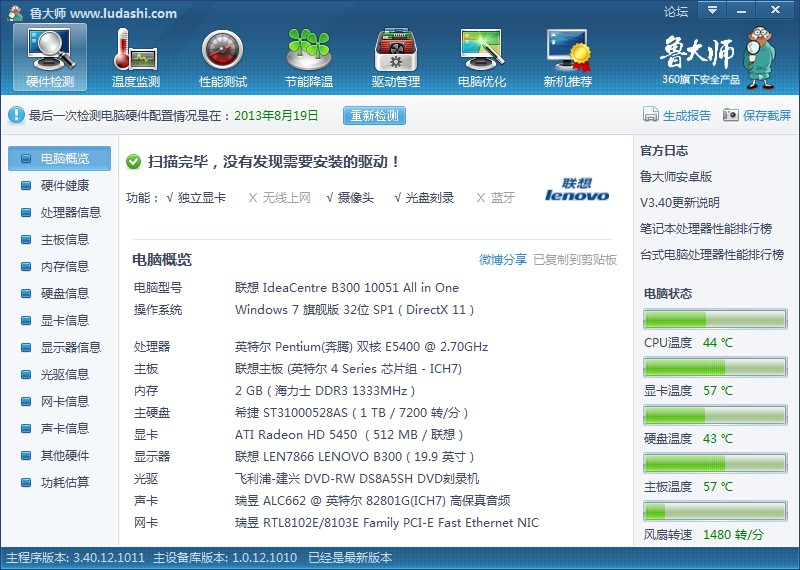
Task: Open 鲁大师安卓版 log entry
Action: (x=676, y=177)
